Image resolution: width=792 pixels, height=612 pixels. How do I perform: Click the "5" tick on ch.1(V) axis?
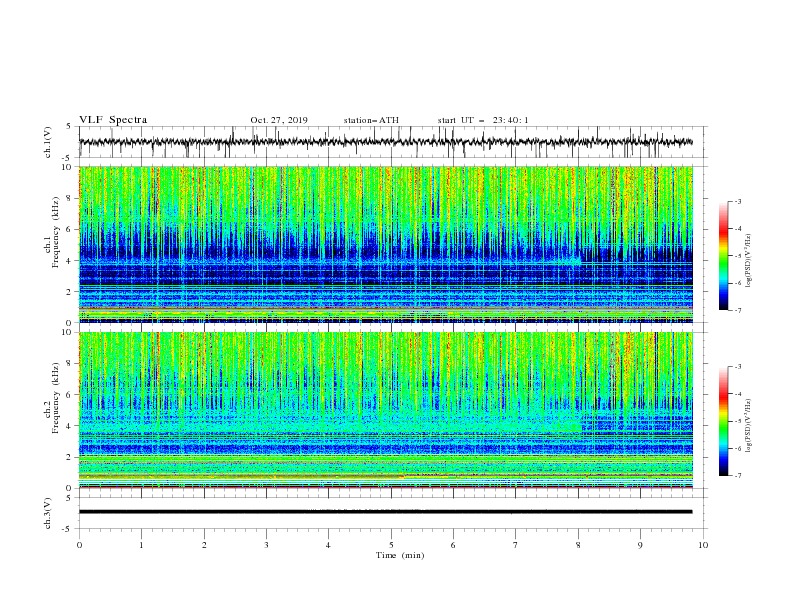tap(69, 127)
